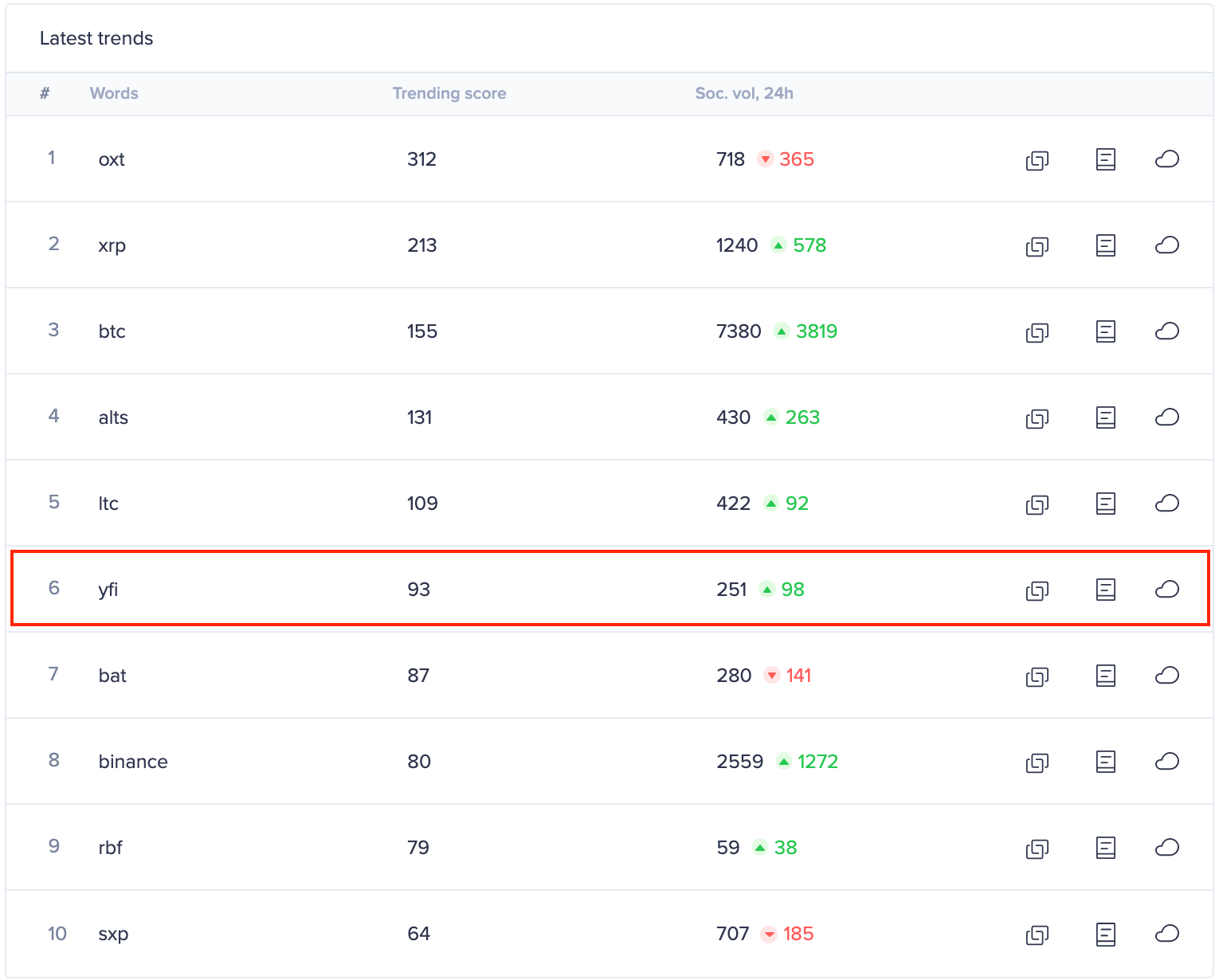The image size is (1219, 980).
Task: Click the Words column header
Action: (114, 93)
